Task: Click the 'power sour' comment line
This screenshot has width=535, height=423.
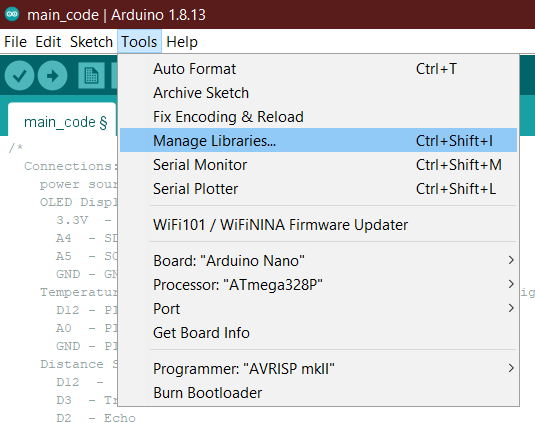Action: click(78, 184)
